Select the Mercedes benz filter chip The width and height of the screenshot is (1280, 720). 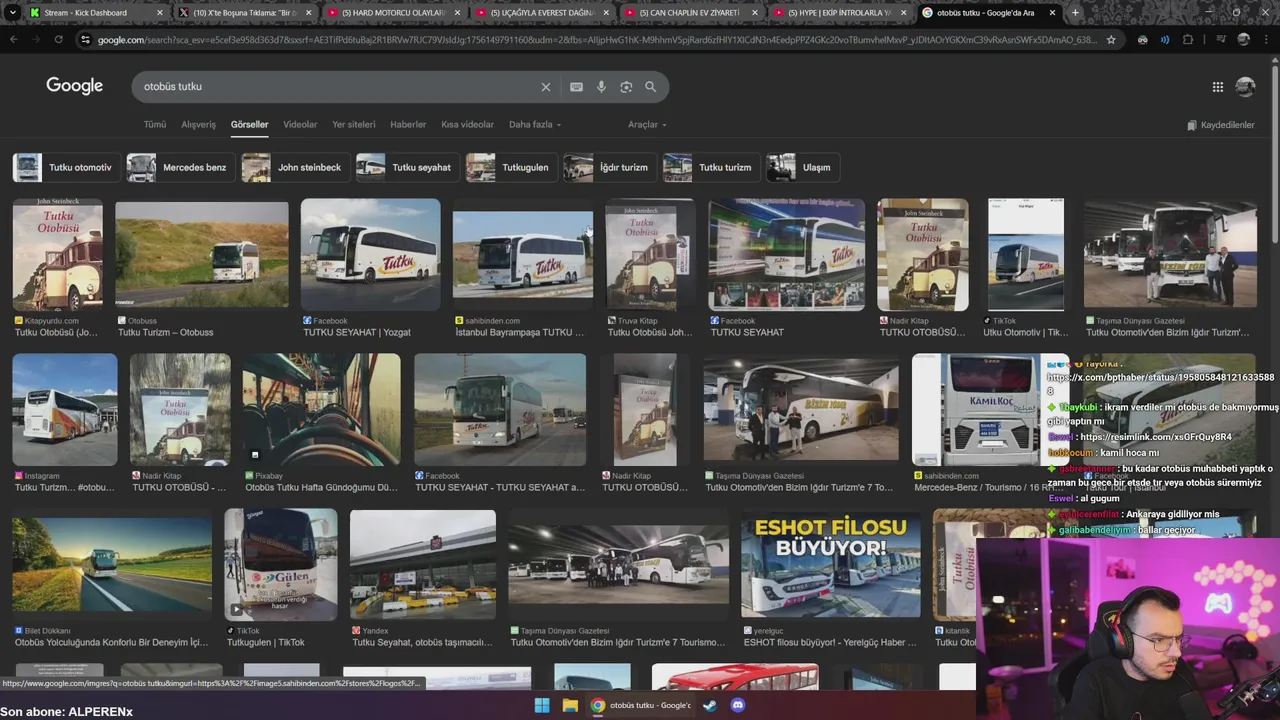(x=180, y=167)
